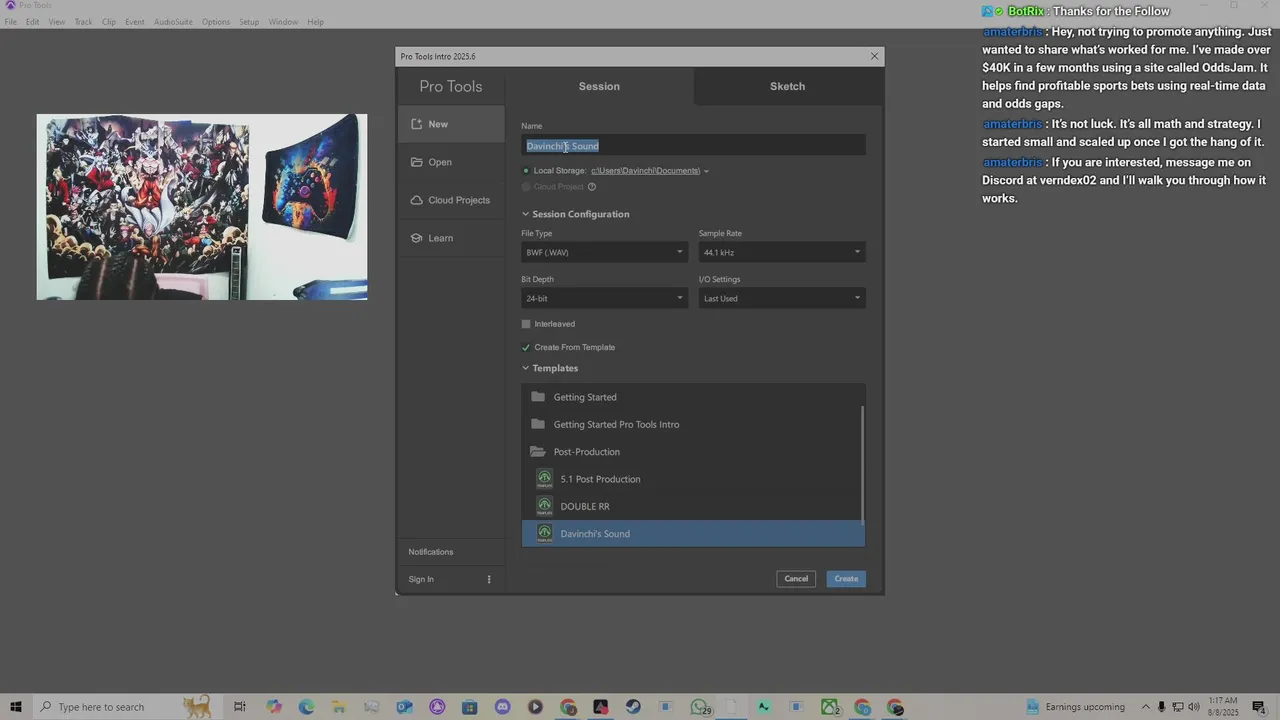Open the Xbox app from the taskbar
The image size is (1280, 720).
829,707
